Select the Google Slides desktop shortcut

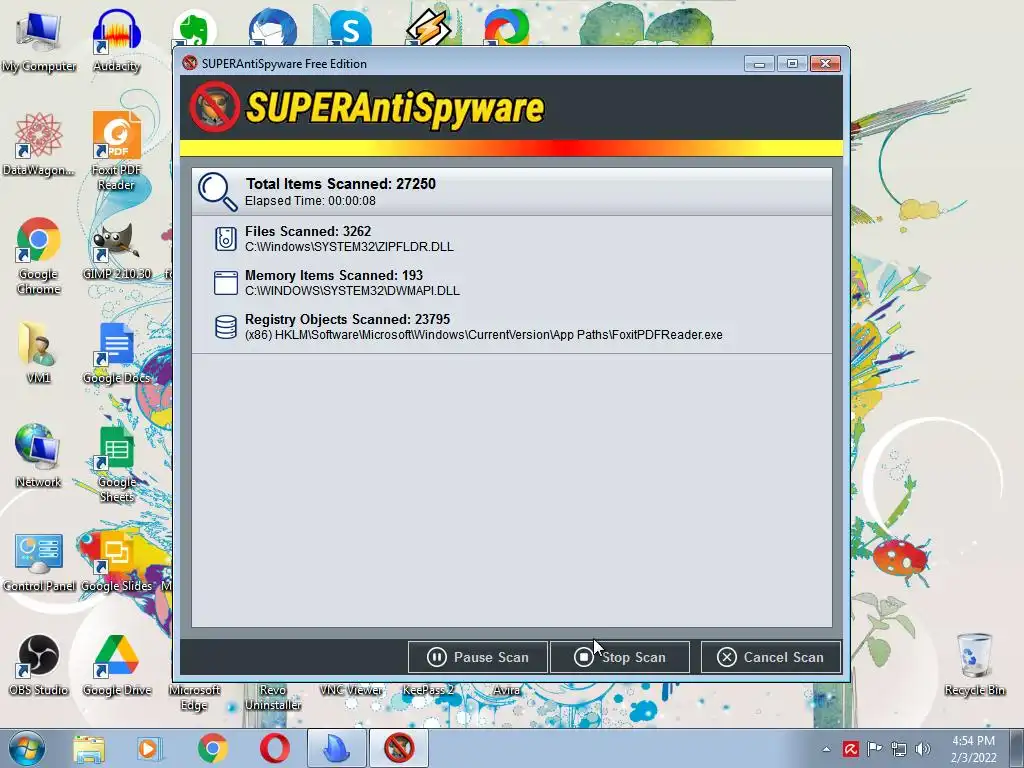116,562
